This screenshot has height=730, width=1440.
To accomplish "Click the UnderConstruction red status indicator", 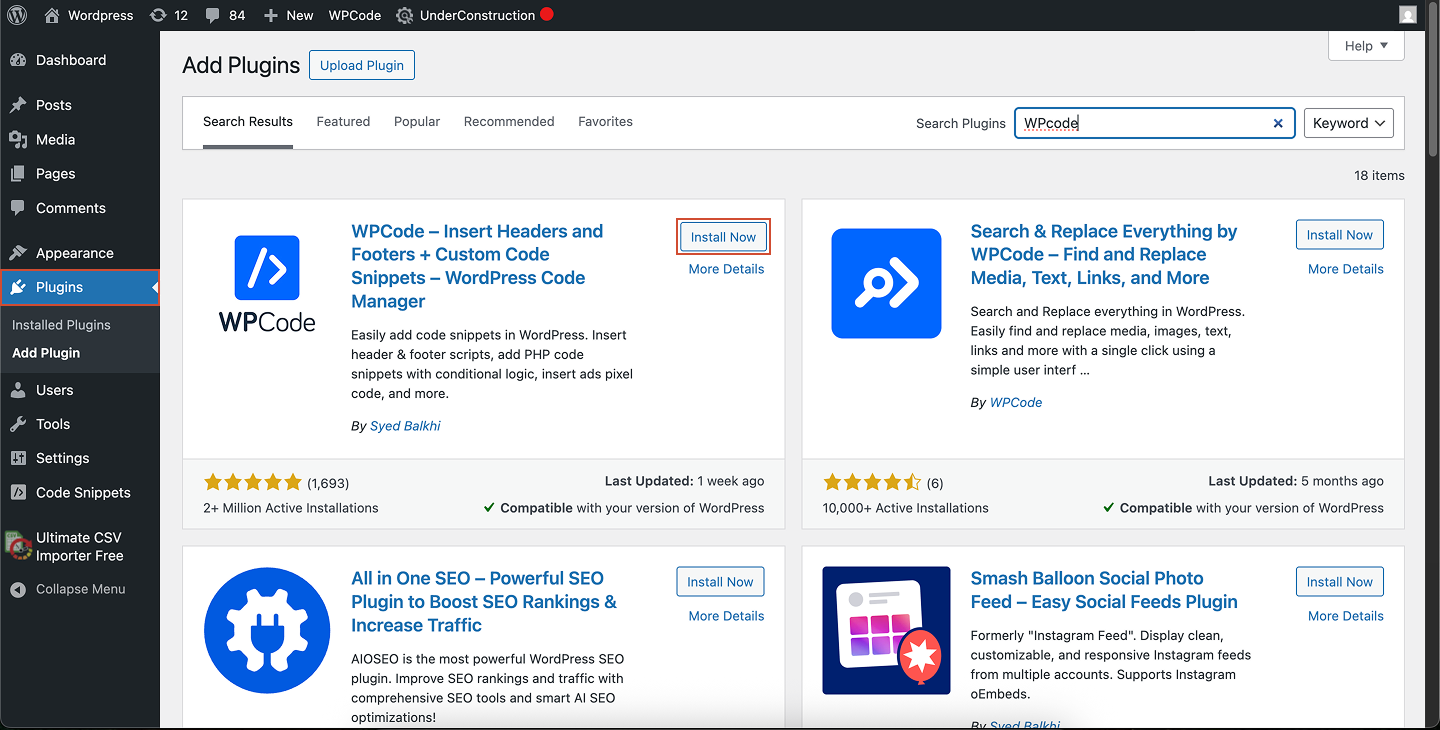I will point(545,15).
